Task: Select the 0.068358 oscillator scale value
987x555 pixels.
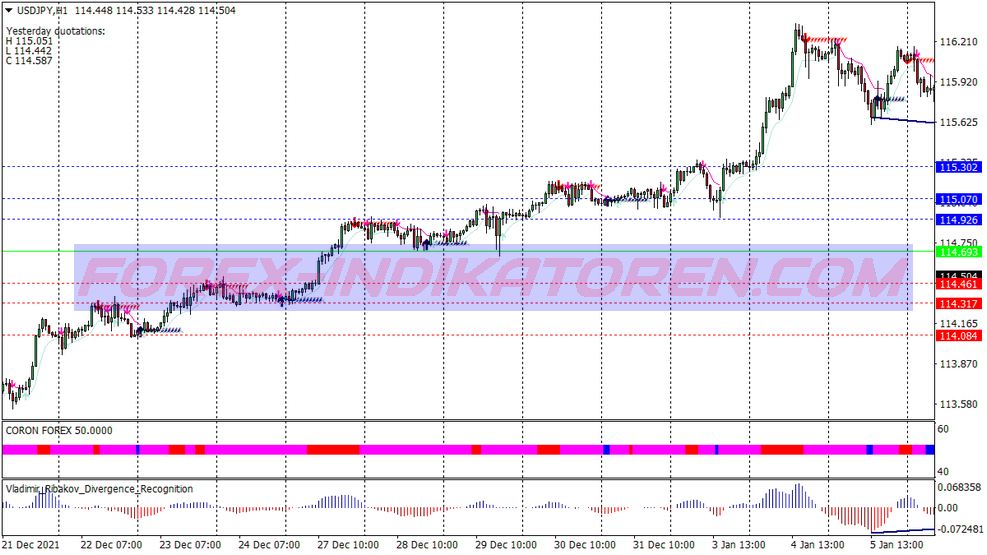Action: [959, 488]
